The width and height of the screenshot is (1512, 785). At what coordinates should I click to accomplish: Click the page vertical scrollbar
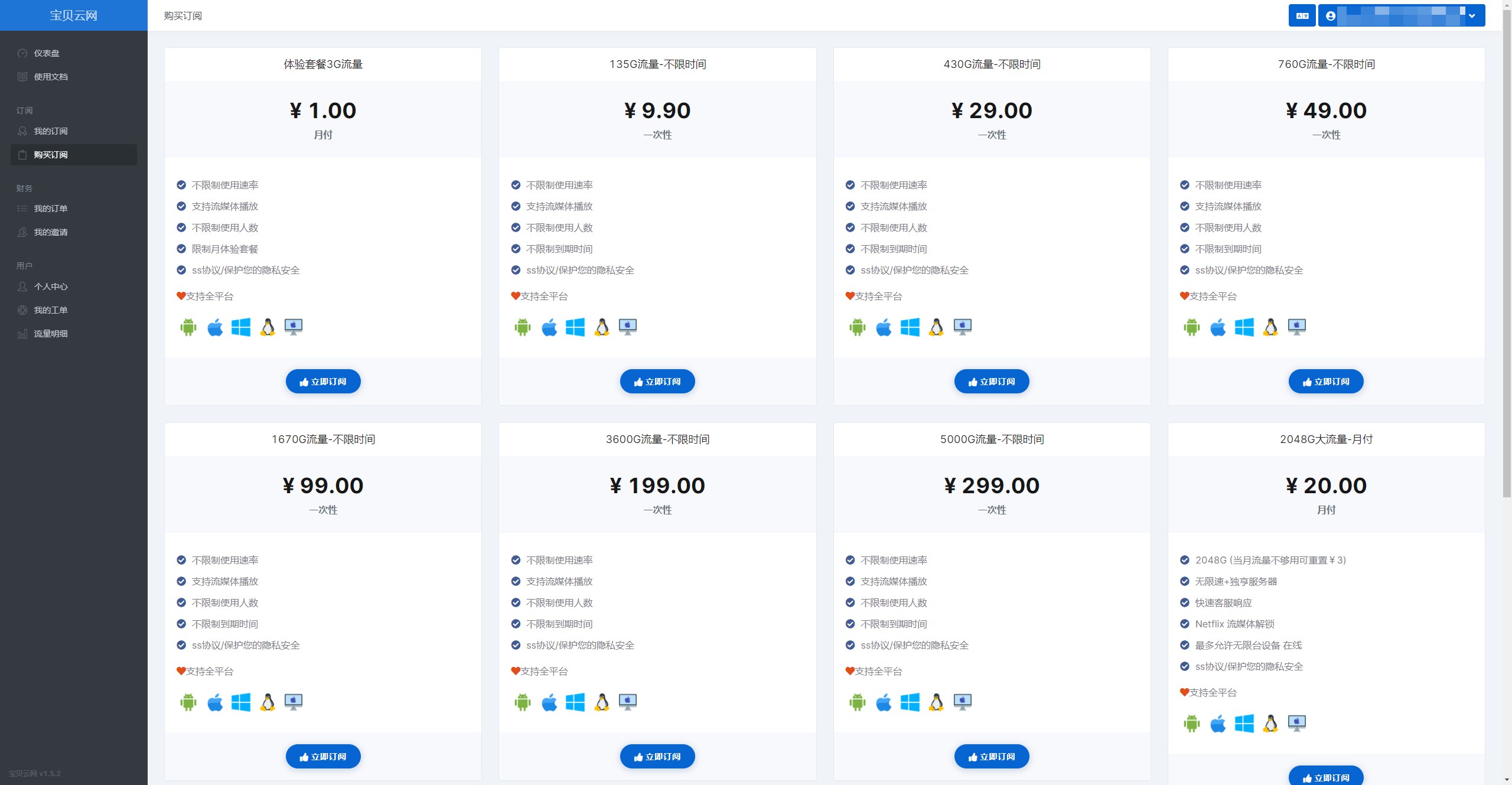coord(1506,254)
